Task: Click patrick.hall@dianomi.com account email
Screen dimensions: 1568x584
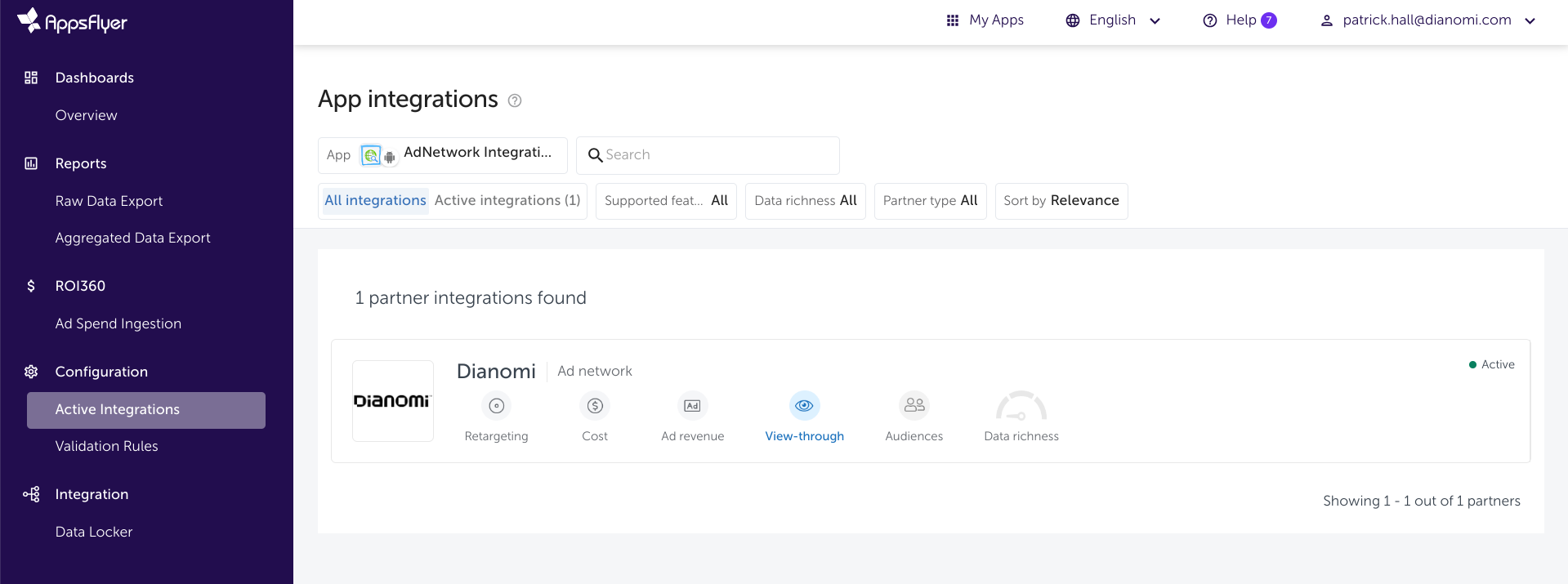Action: [x=1427, y=20]
